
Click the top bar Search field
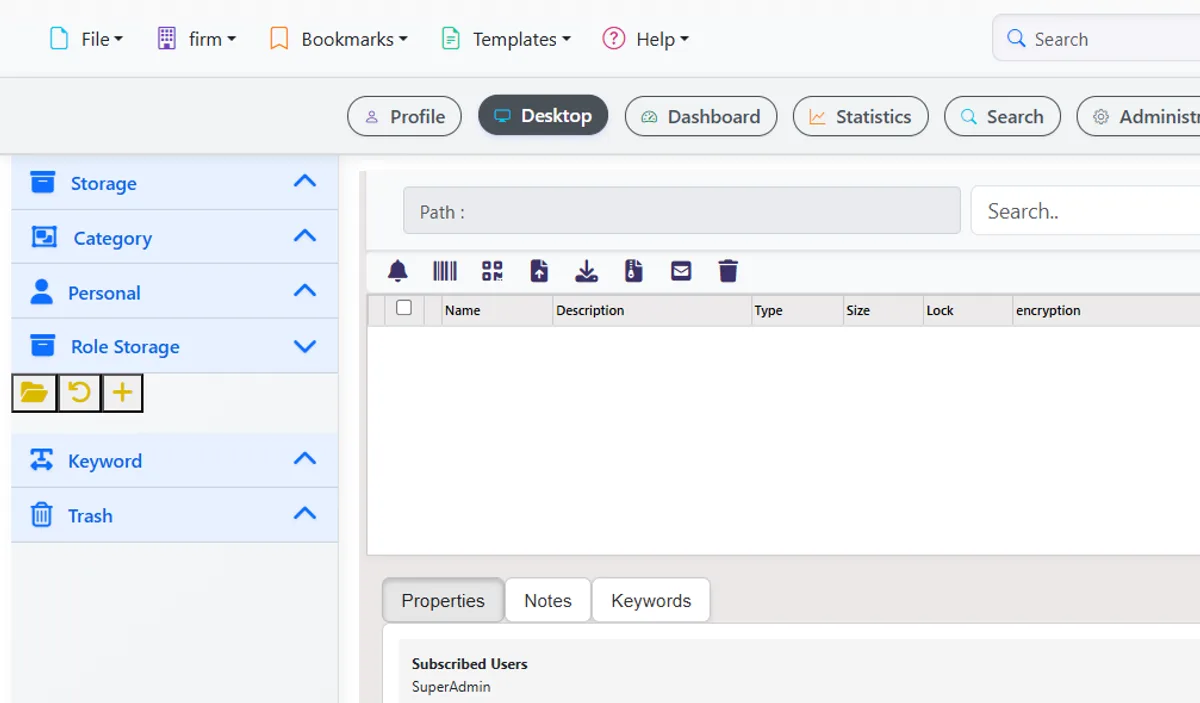click(x=1096, y=39)
